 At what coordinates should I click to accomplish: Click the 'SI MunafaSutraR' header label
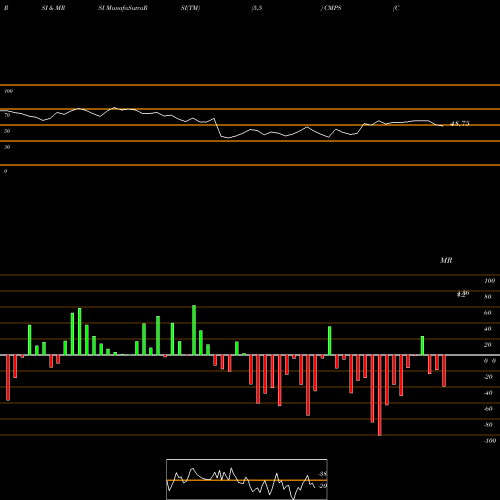[123, 8]
